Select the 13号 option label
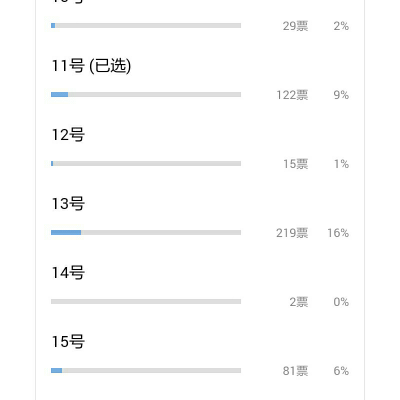Viewport: 400px width, 400px height. 68,204
